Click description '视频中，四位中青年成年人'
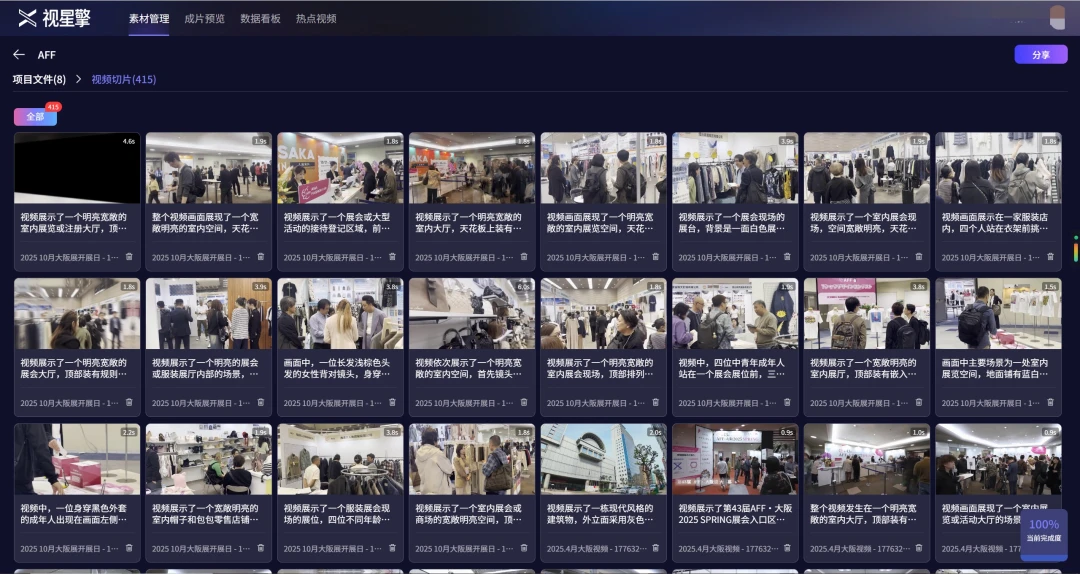This screenshot has width=1080, height=574. pyautogui.click(x=731, y=368)
